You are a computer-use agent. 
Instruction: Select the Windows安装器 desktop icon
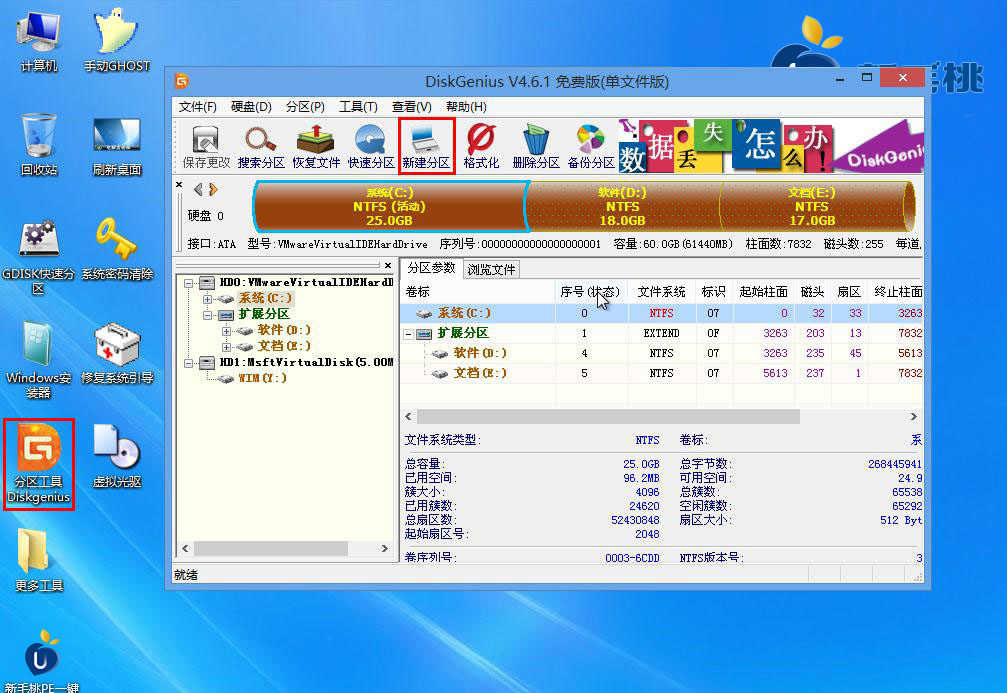[x=39, y=360]
